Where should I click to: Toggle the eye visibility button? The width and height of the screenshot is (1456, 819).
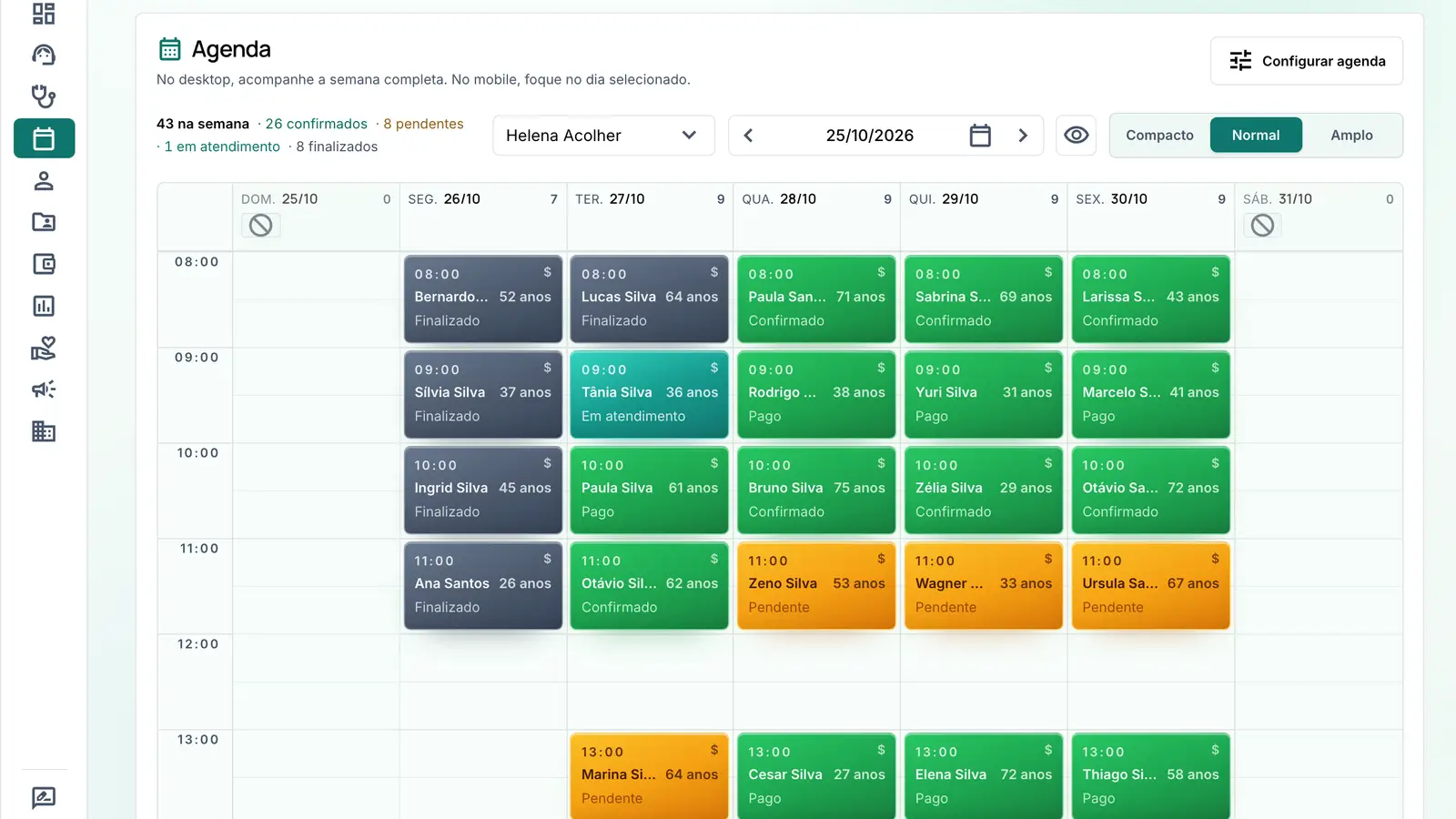coord(1077,136)
